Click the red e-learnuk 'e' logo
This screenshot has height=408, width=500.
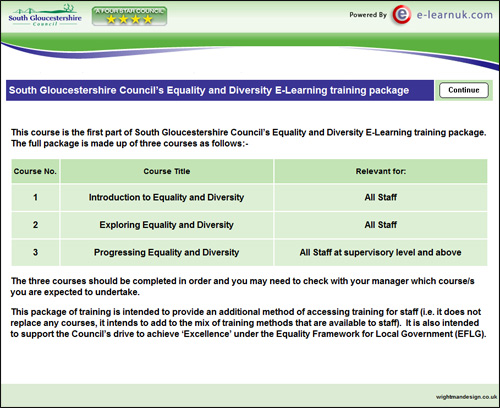click(x=402, y=15)
